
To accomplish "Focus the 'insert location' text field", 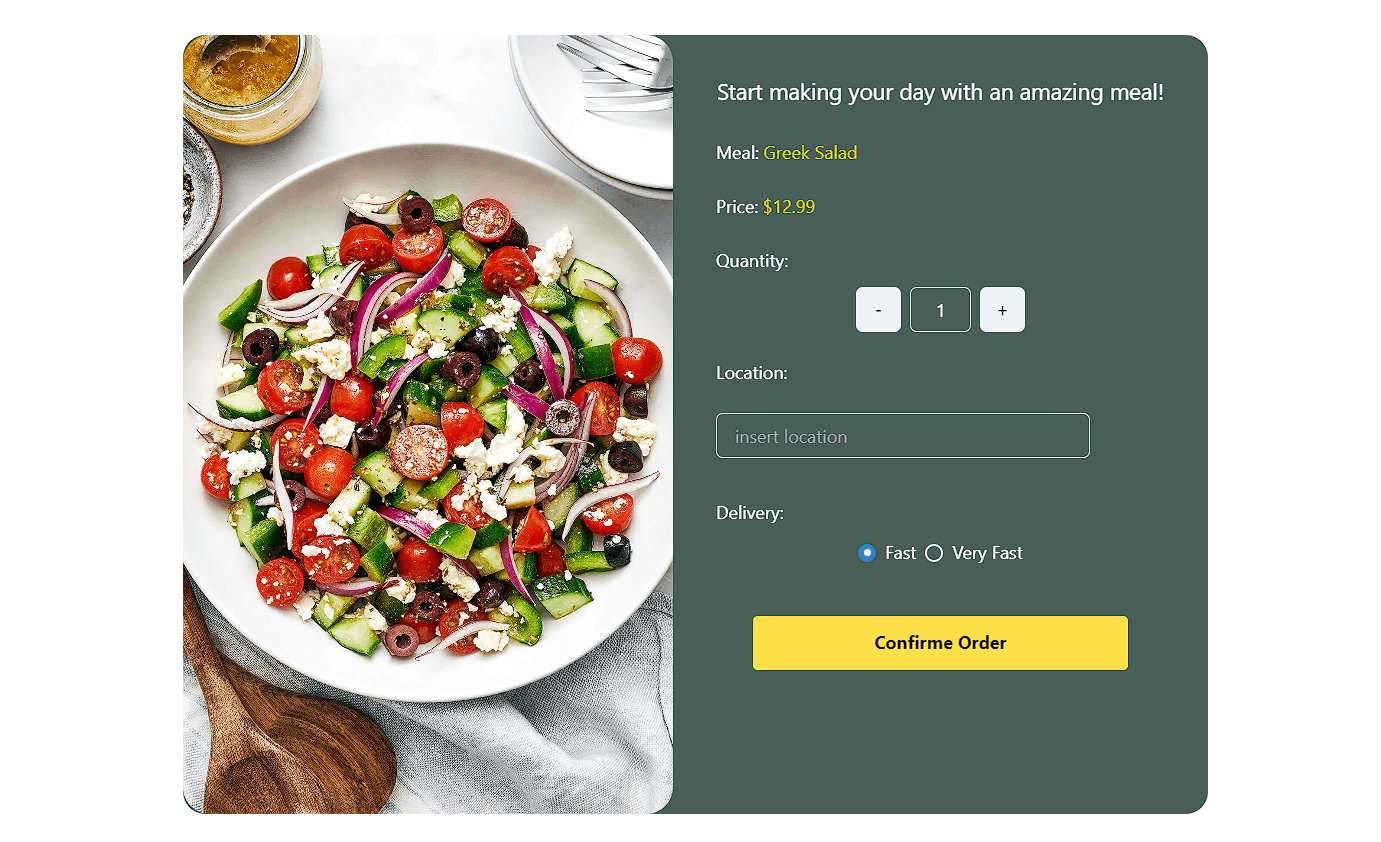I will tap(902, 436).
